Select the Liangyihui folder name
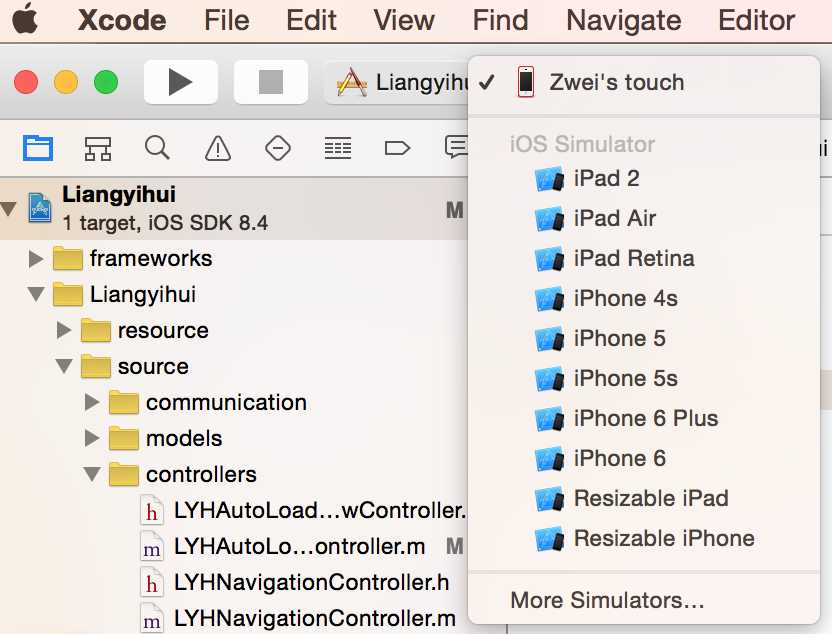 [x=143, y=294]
